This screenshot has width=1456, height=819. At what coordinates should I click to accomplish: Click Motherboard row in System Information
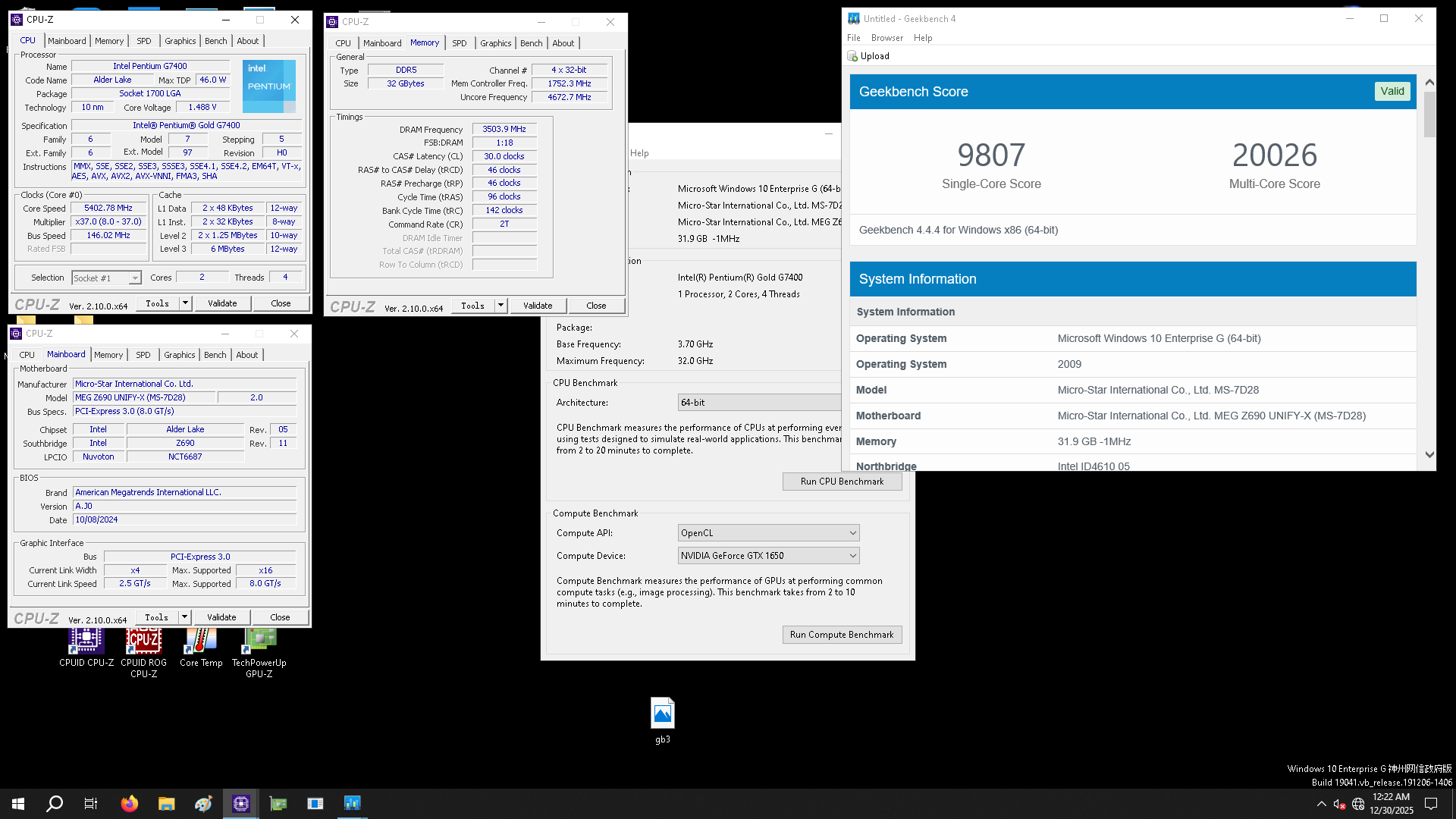click(1133, 416)
